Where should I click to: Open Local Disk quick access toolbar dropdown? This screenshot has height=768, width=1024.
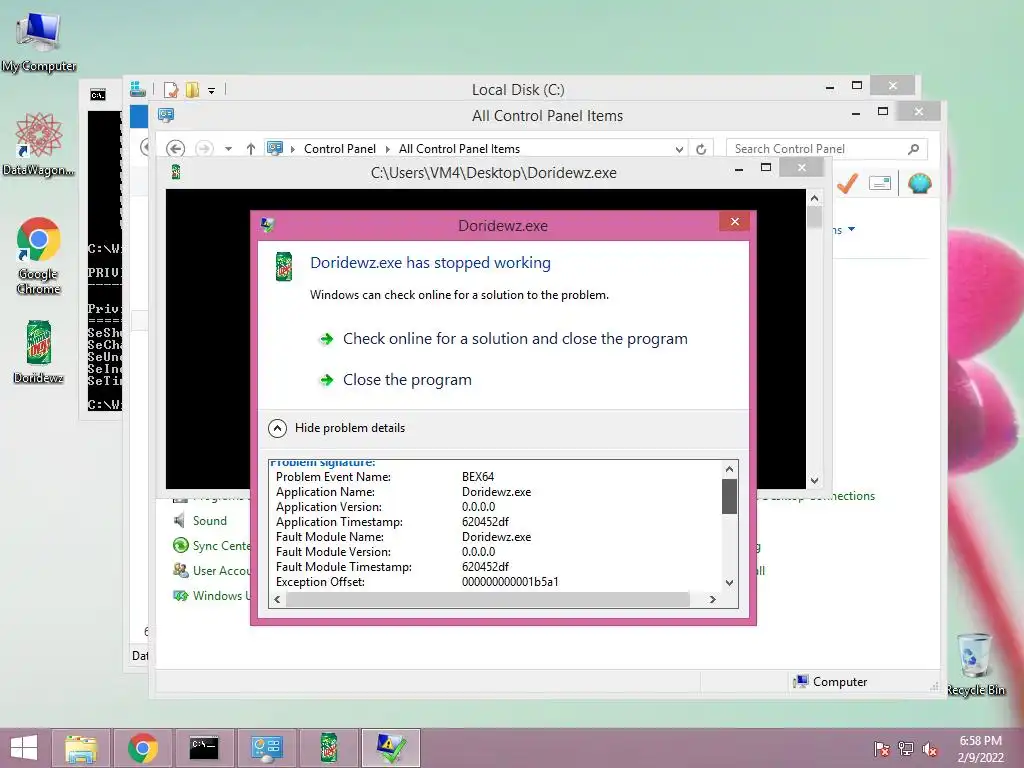(212, 91)
